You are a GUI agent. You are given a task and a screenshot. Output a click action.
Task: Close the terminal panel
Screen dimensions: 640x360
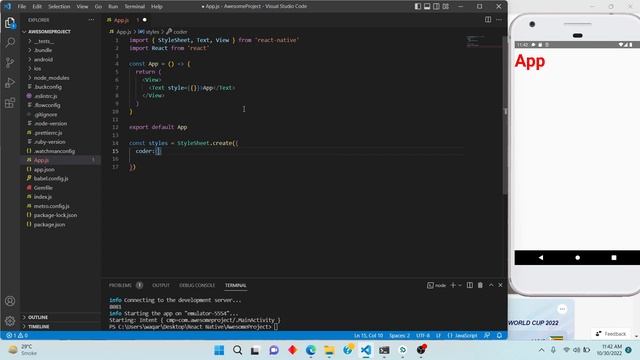click(x=500, y=285)
